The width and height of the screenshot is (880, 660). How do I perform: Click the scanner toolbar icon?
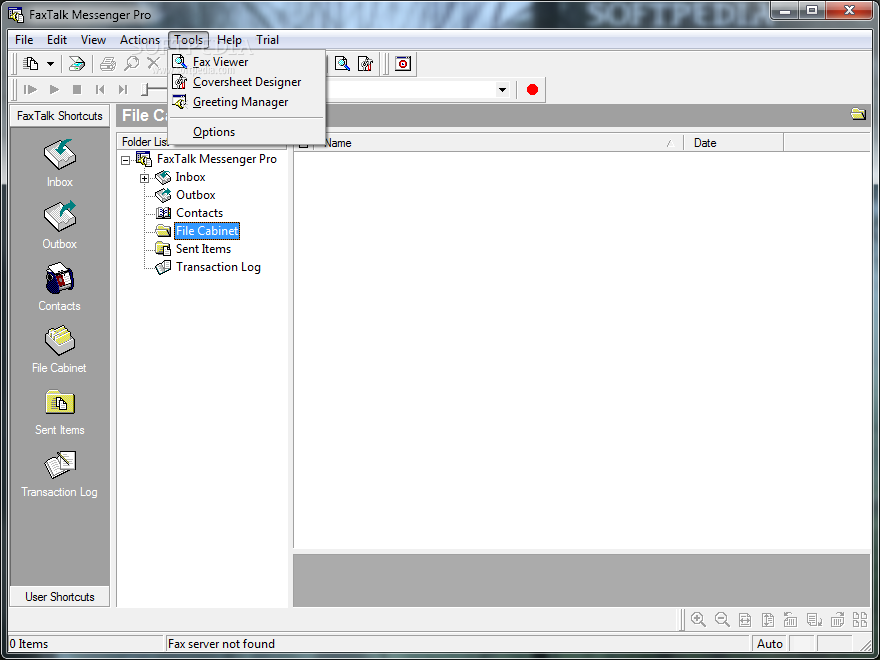pos(76,63)
